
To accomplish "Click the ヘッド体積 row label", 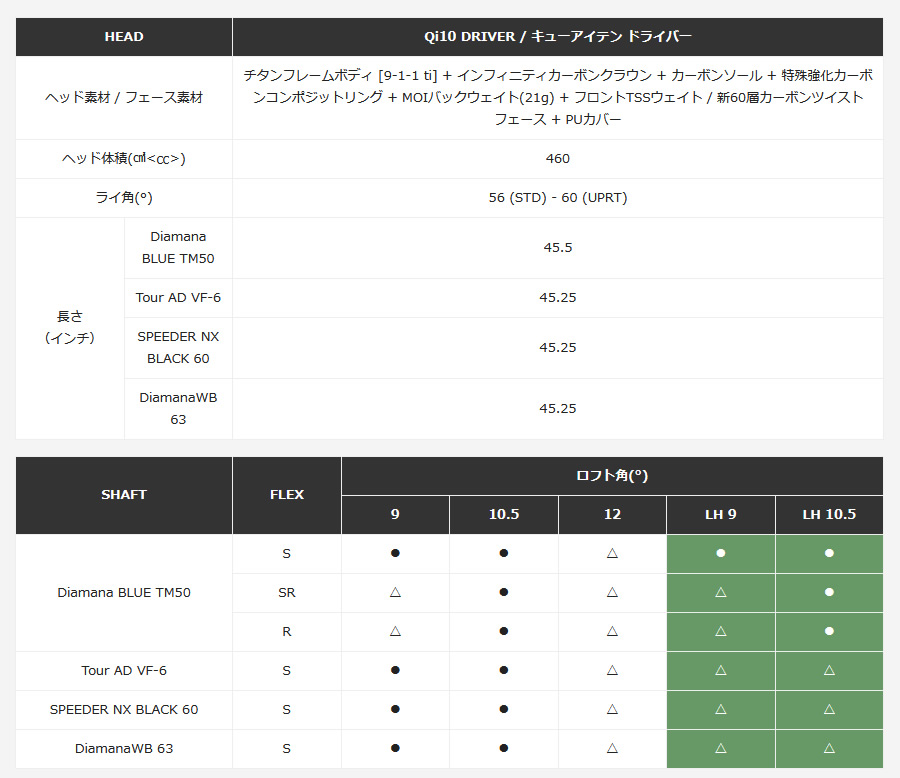I will tap(124, 158).
